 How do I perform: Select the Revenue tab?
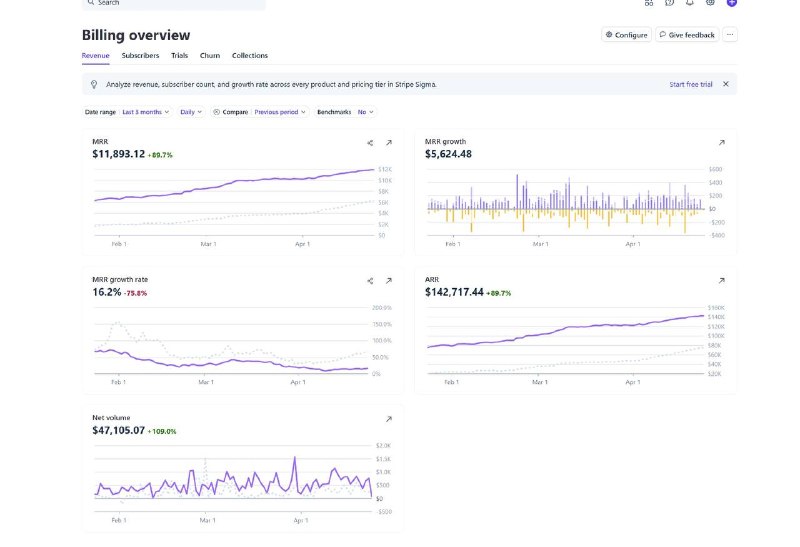click(95, 56)
